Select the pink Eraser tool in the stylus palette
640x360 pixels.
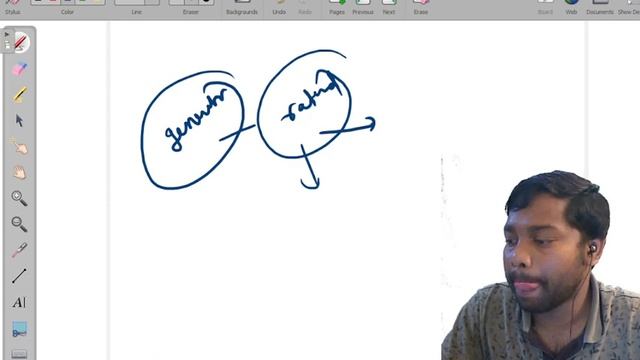[19, 69]
